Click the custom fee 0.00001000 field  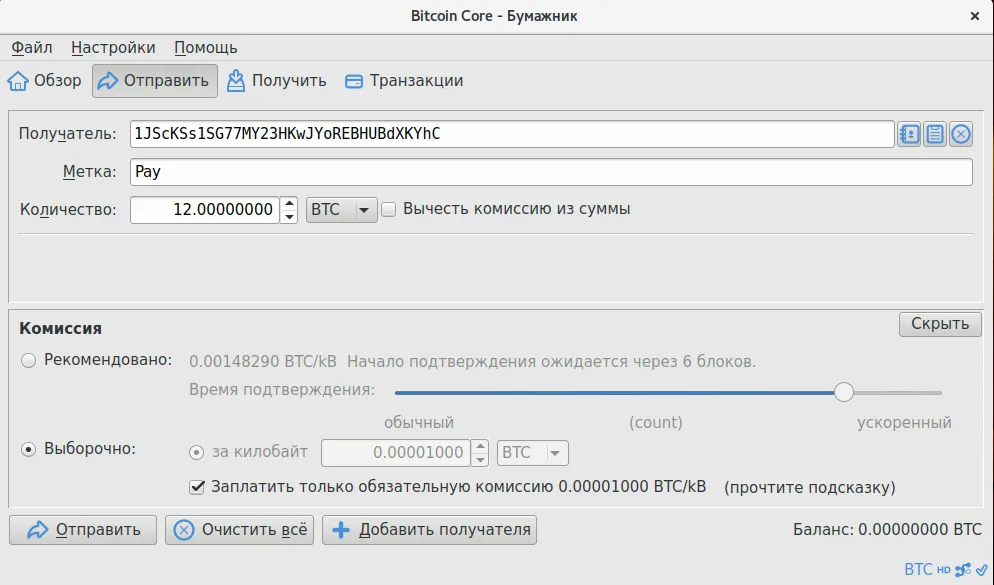pyautogui.click(x=396, y=453)
